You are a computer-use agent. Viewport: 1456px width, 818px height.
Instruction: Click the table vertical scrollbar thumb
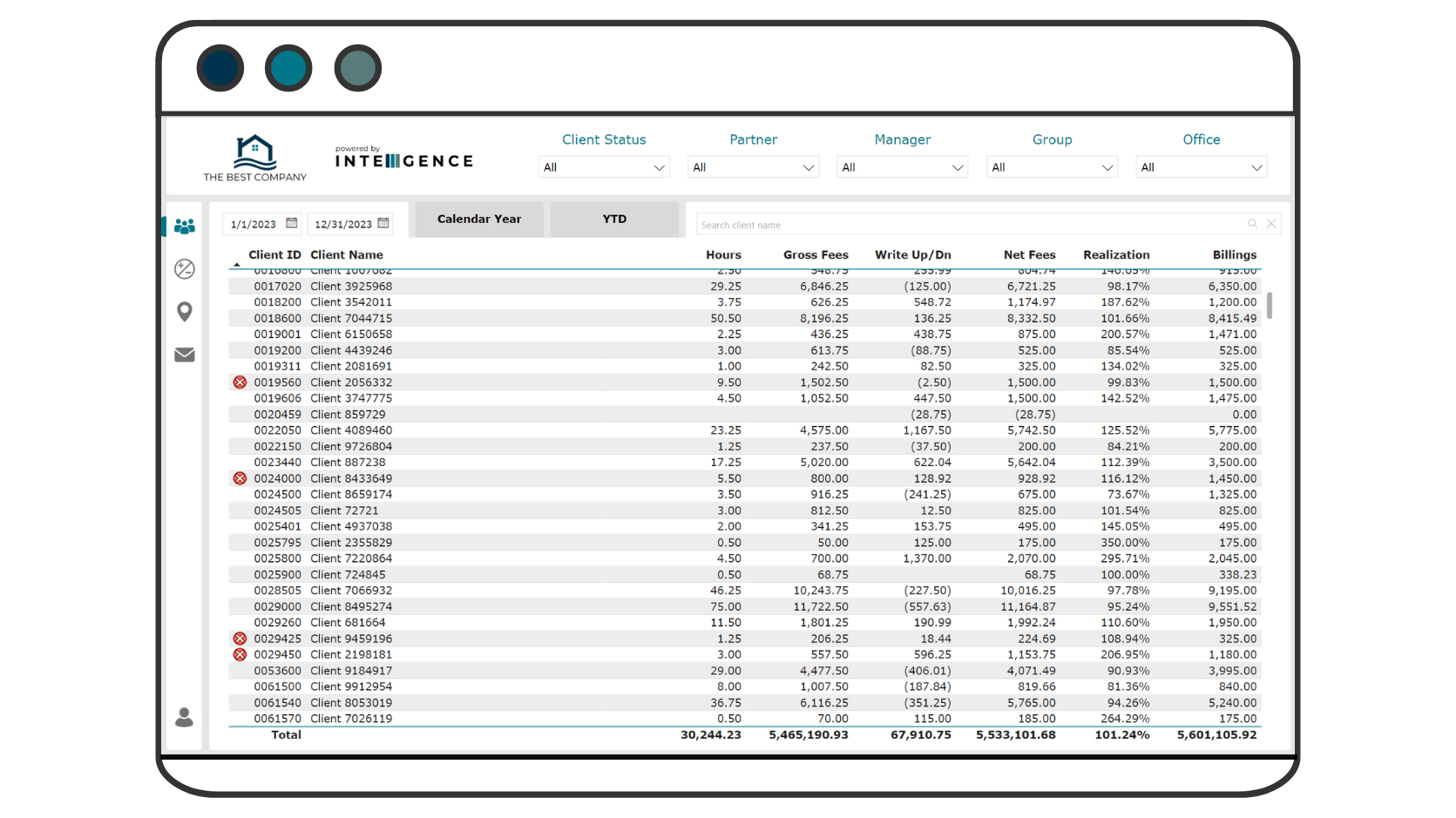(1270, 306)
